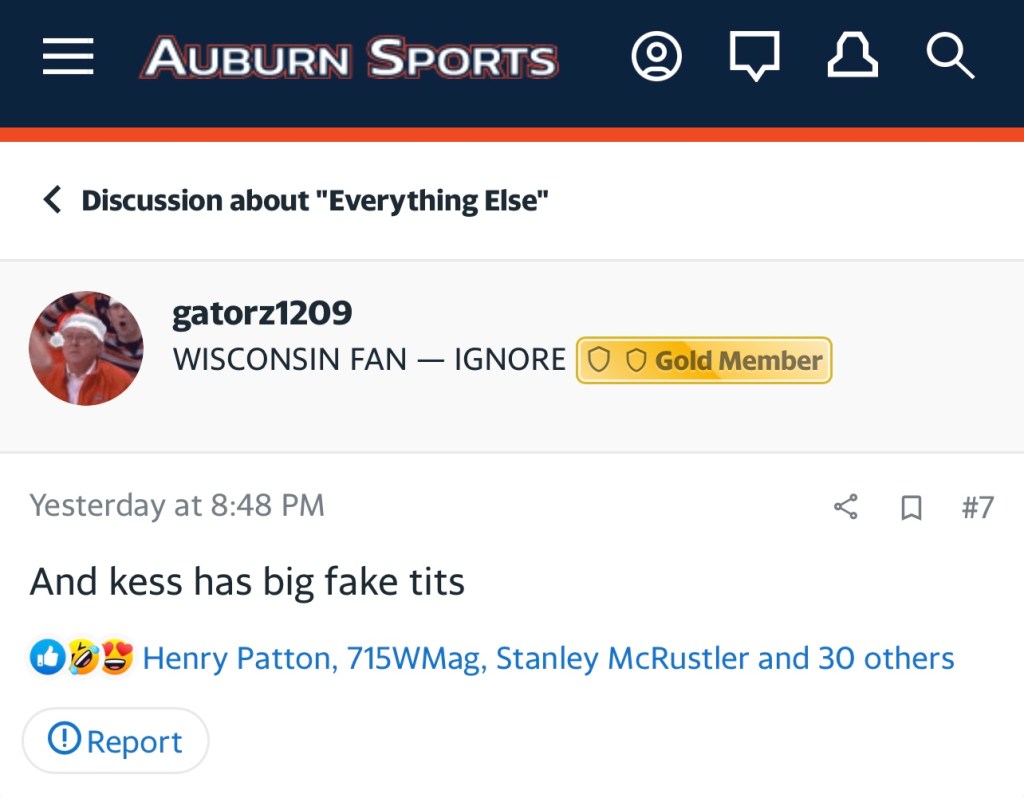Open the hamburger navigation menu
1024x798 pixels.
68,57
